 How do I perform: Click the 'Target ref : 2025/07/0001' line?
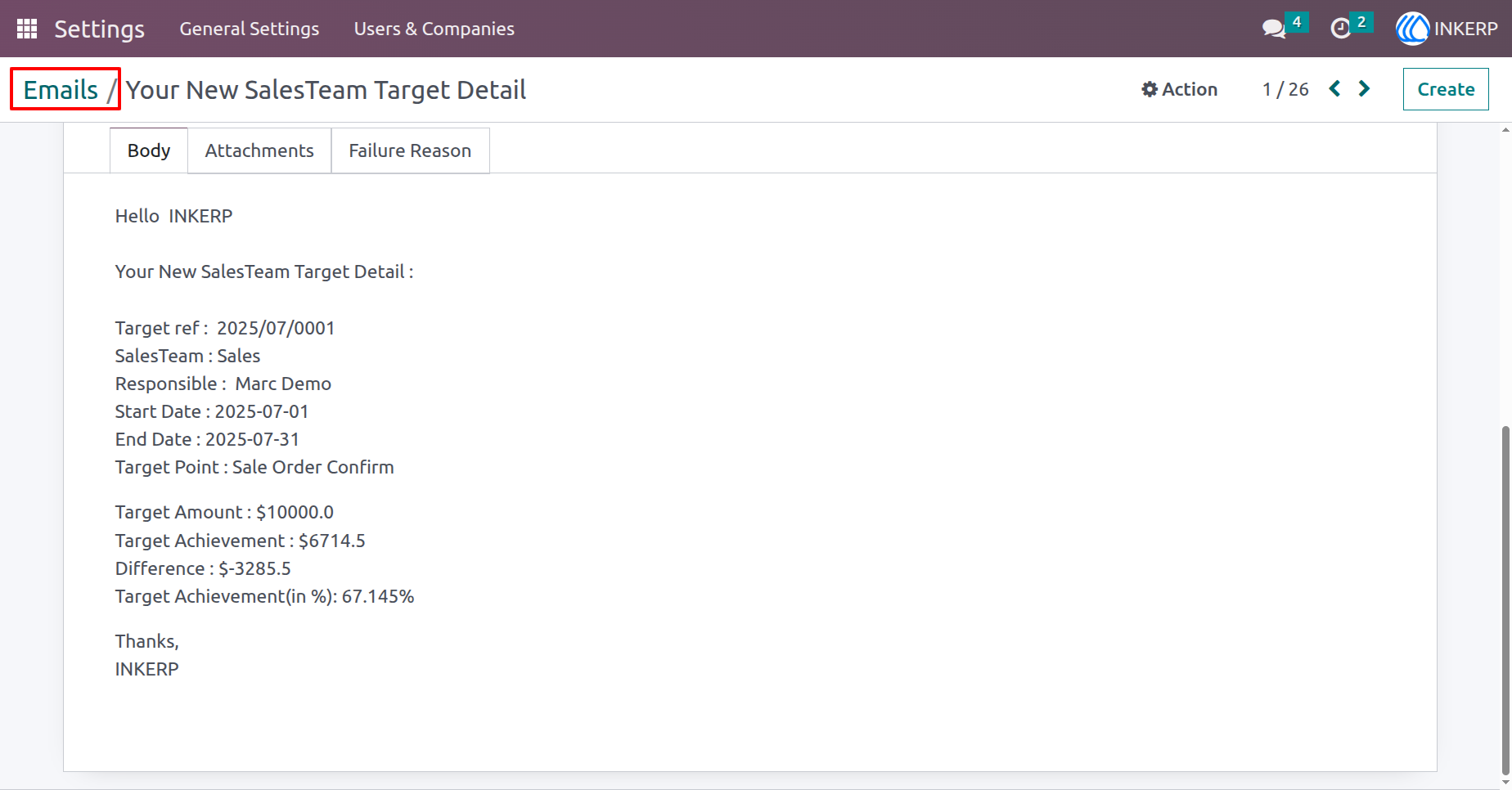pyautogui.click(x=225, y=328)
